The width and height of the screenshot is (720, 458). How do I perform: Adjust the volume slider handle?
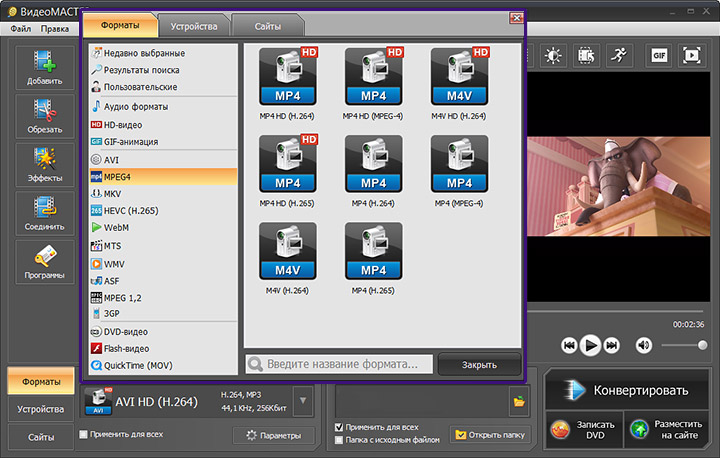[x=702, y=345]
